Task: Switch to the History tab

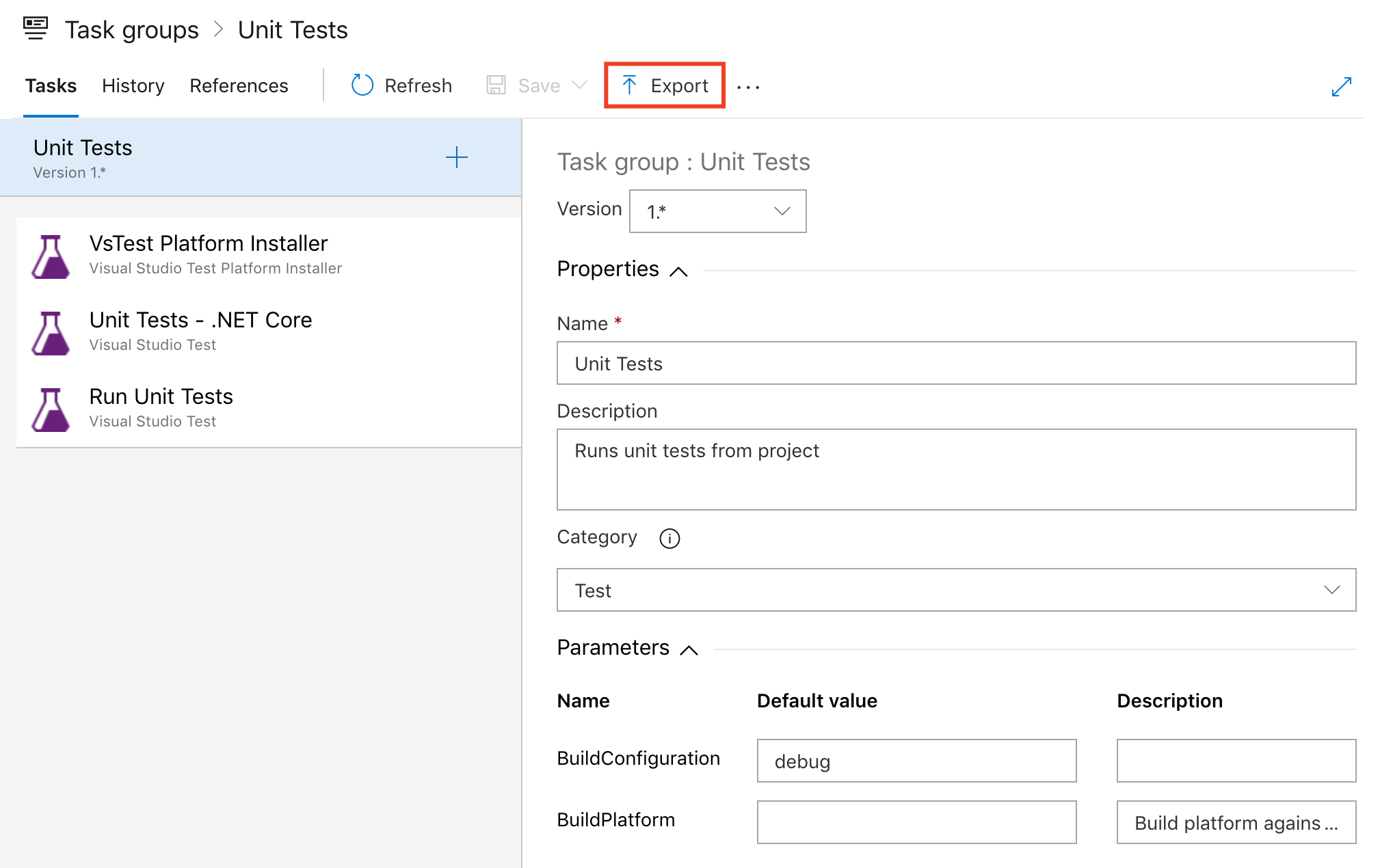Action: pos(133,85)
